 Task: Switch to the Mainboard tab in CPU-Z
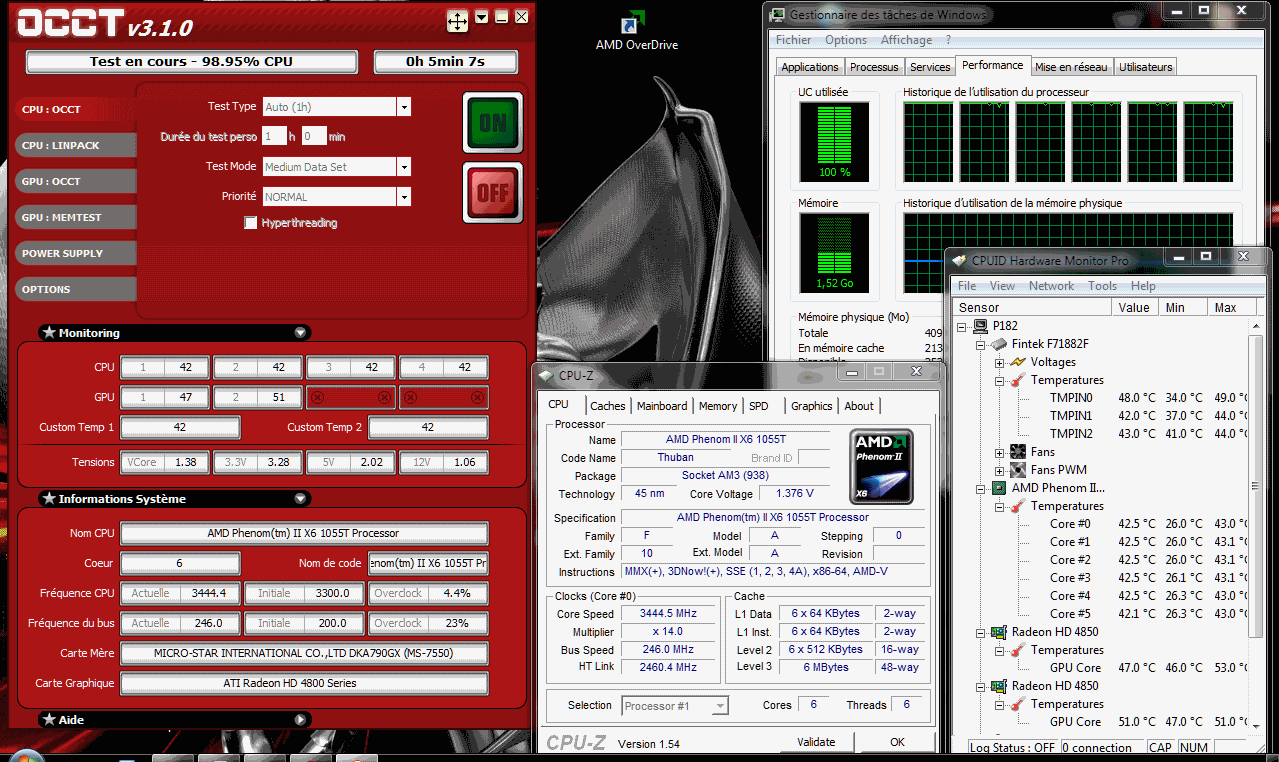[662, 406]
